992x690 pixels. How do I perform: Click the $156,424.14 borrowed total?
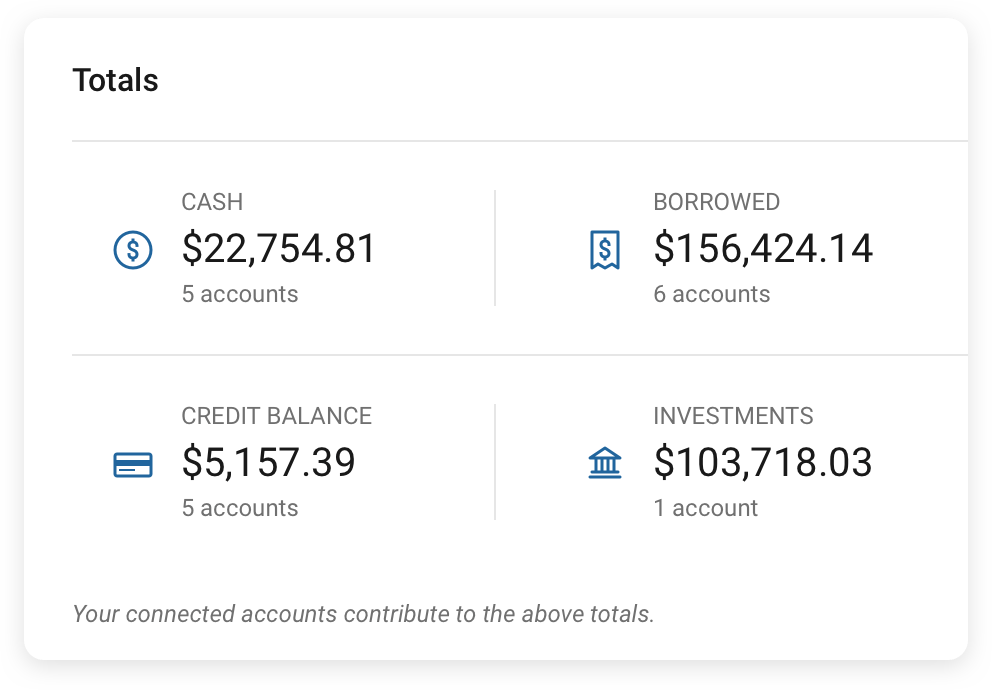coord(763,249)
